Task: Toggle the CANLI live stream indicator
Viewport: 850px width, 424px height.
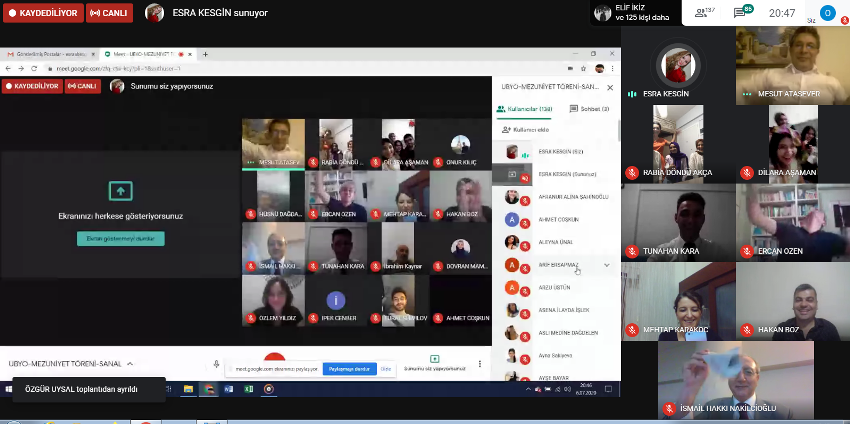Action: click(110, 13)
